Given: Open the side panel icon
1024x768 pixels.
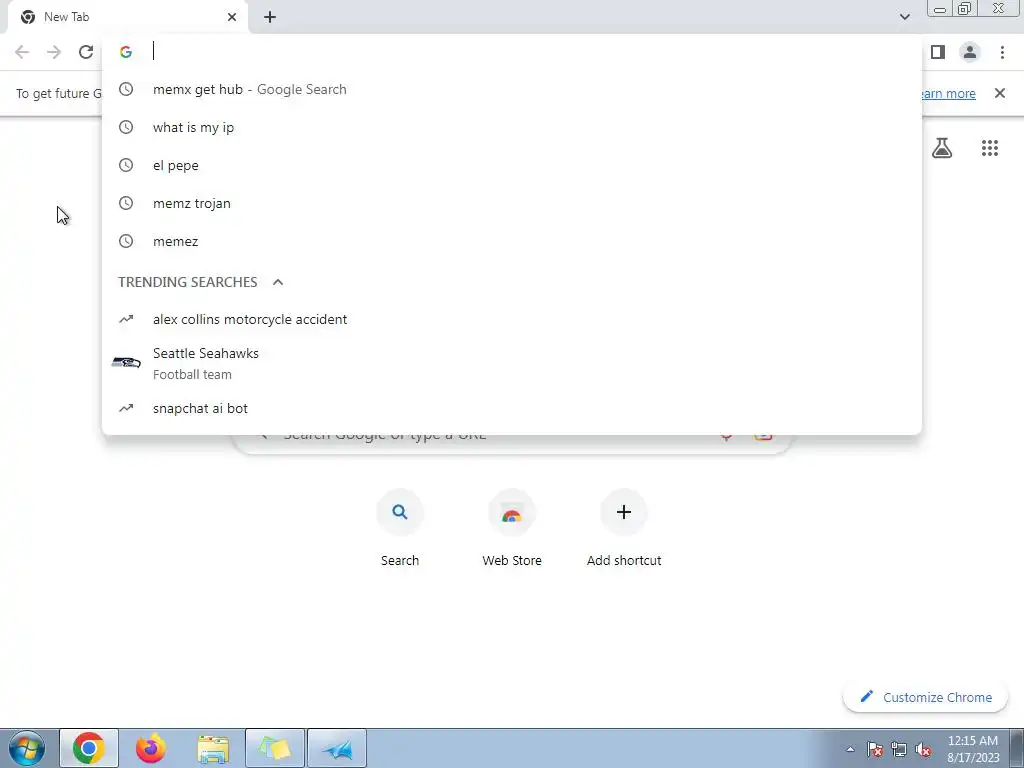Looking at the screenshot, I should [938, 52].
